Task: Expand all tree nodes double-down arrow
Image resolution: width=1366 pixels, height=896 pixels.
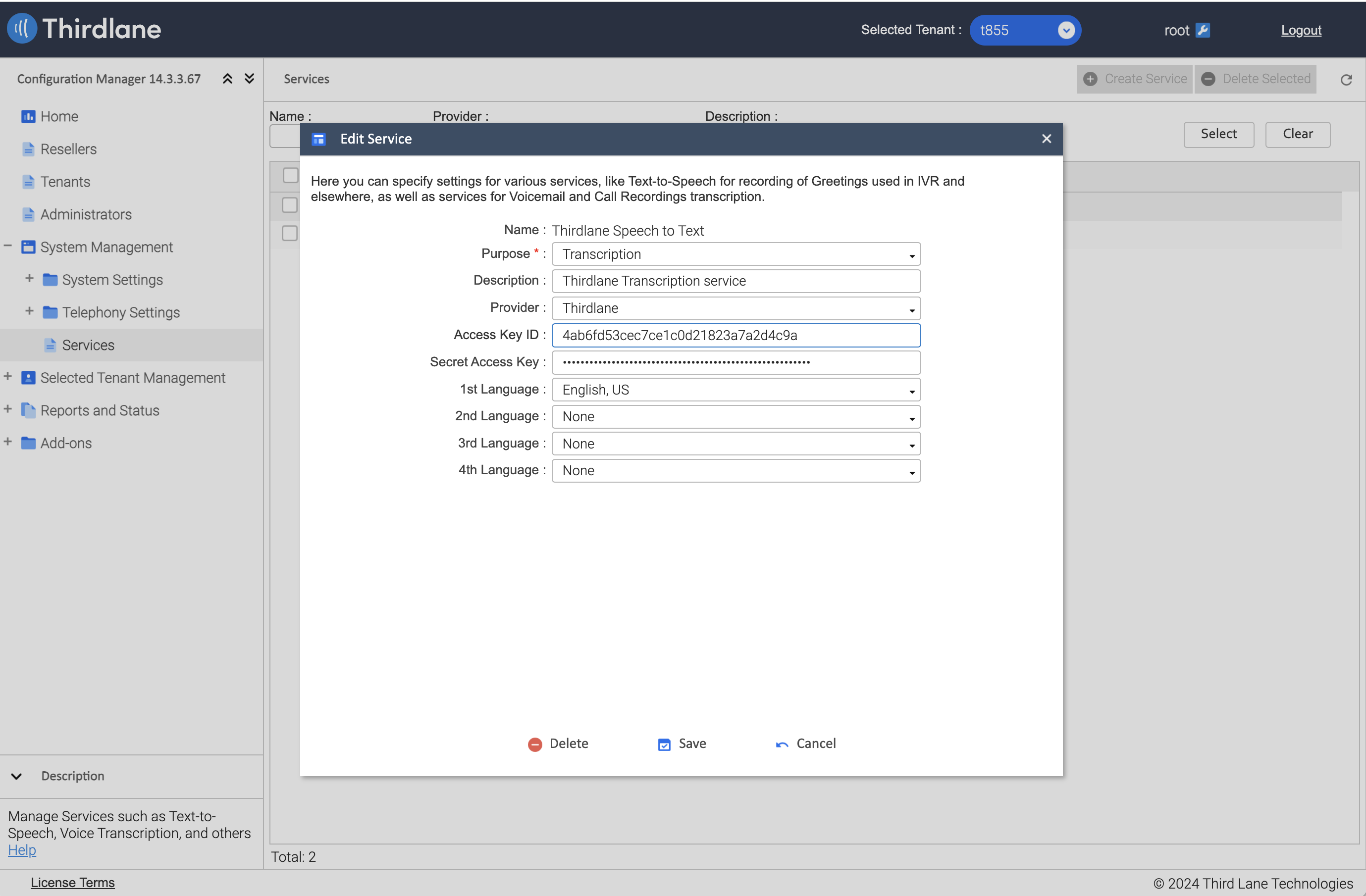Action: point(249,79)
